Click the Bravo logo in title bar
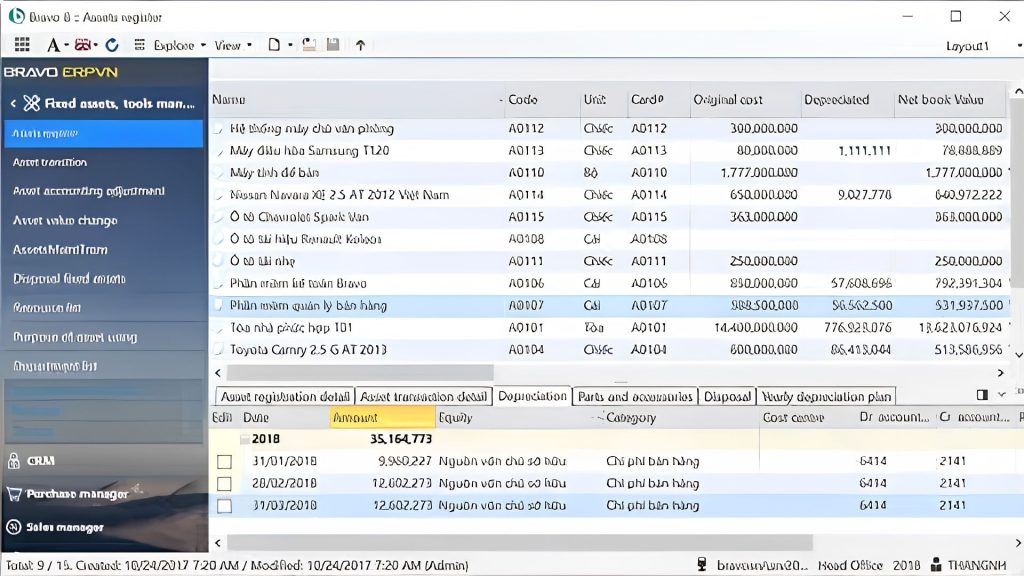 pyautogui.click(x=16, y=16)
